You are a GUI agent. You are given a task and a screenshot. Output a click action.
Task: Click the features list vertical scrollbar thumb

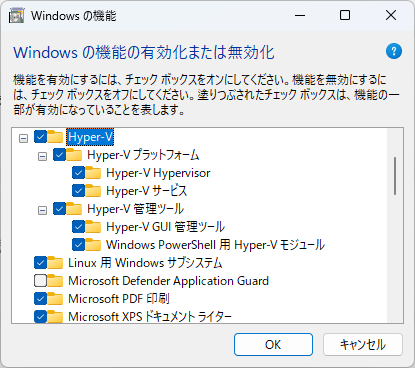pos(395,176)
